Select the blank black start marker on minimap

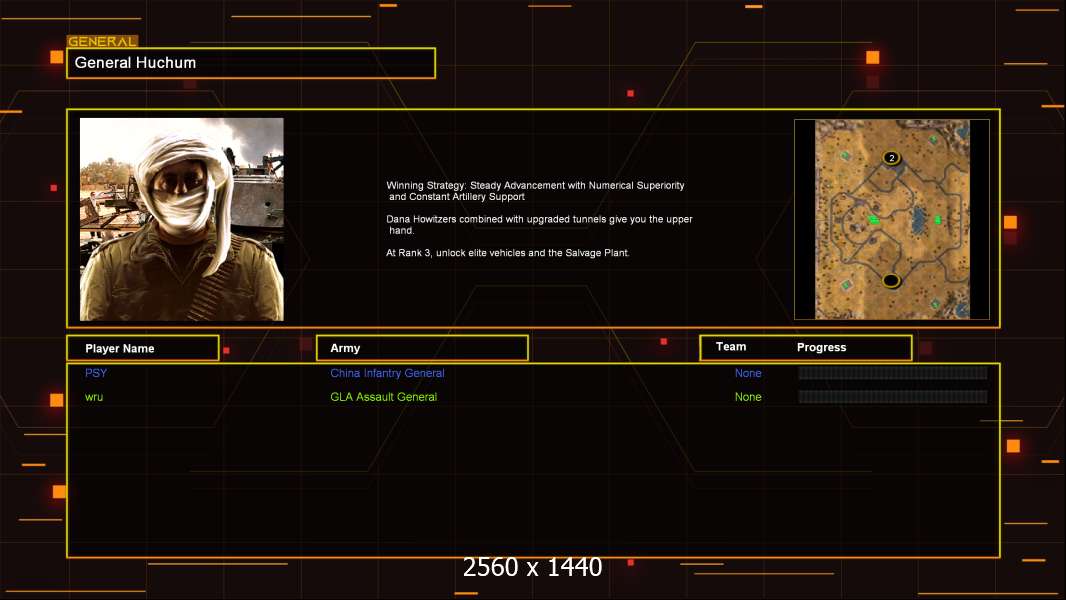pyautogui.click(x=891, y=280)
